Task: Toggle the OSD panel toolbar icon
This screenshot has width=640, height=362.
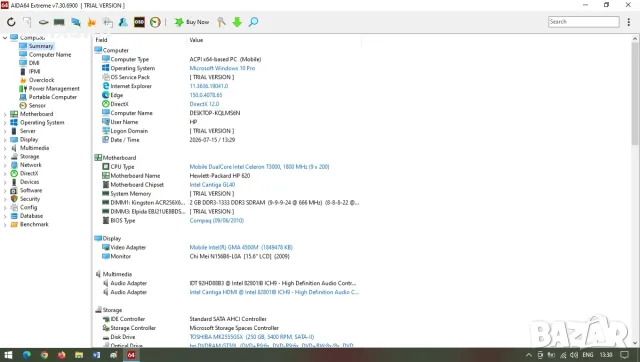Action: [139, 22]
